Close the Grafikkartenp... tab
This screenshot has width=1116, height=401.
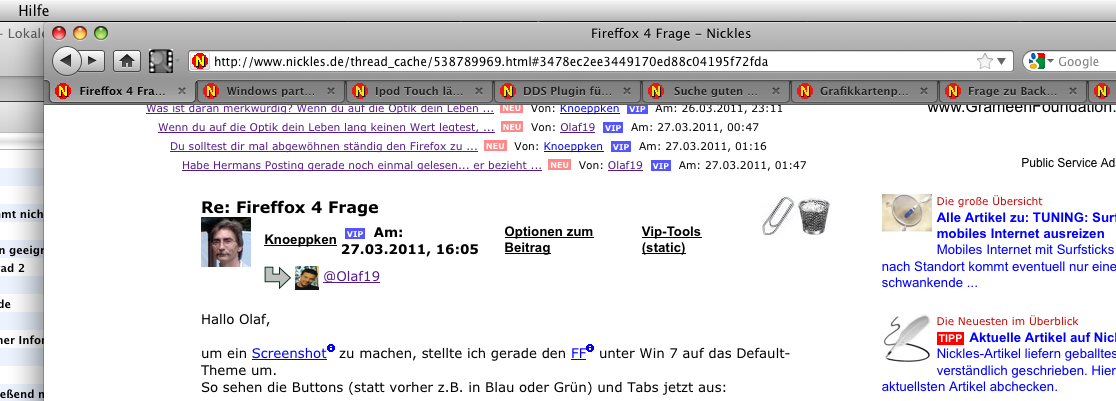pyautogui.click(x=924, y=91)
